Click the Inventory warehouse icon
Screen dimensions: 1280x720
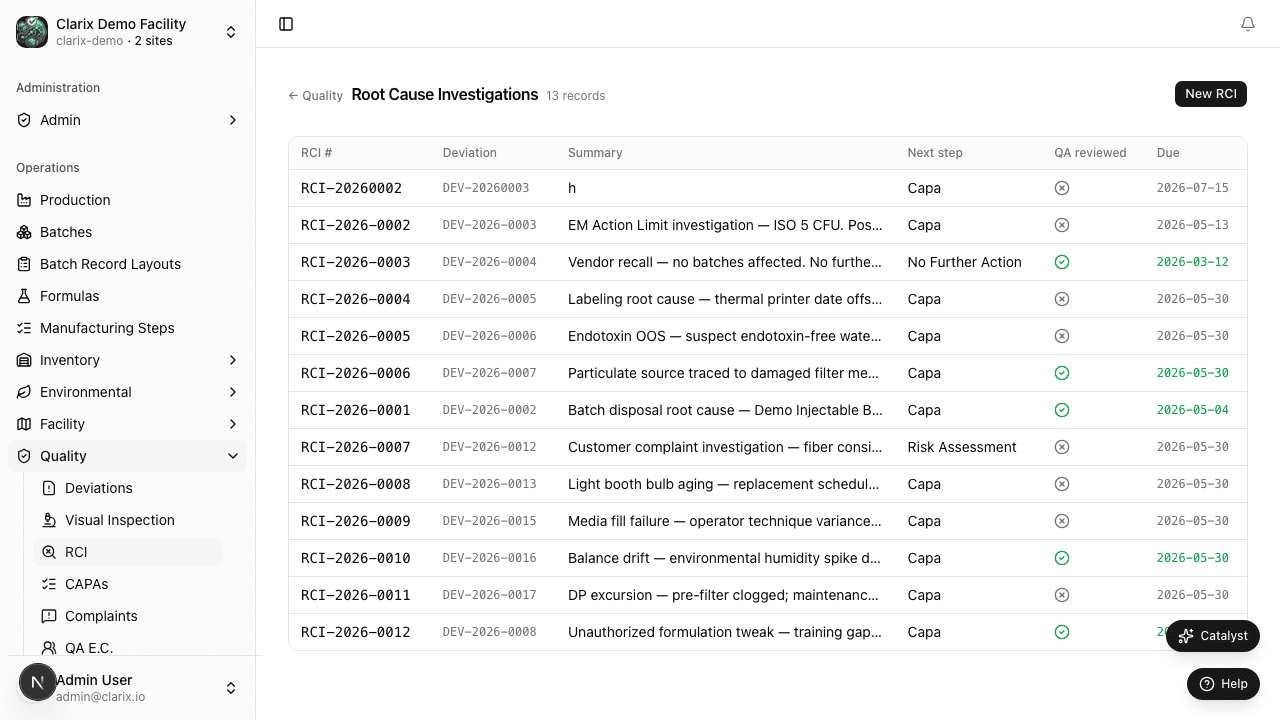(24, 360)
